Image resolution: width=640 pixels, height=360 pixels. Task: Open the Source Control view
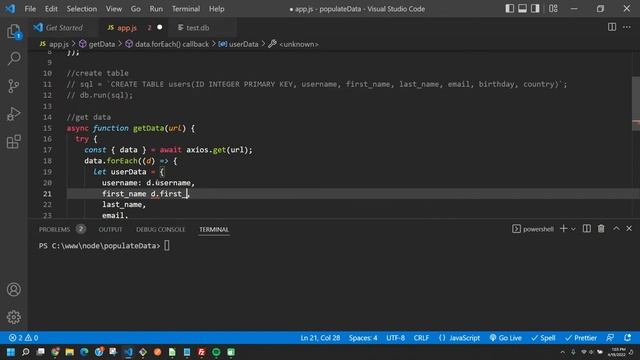(13, 86)
